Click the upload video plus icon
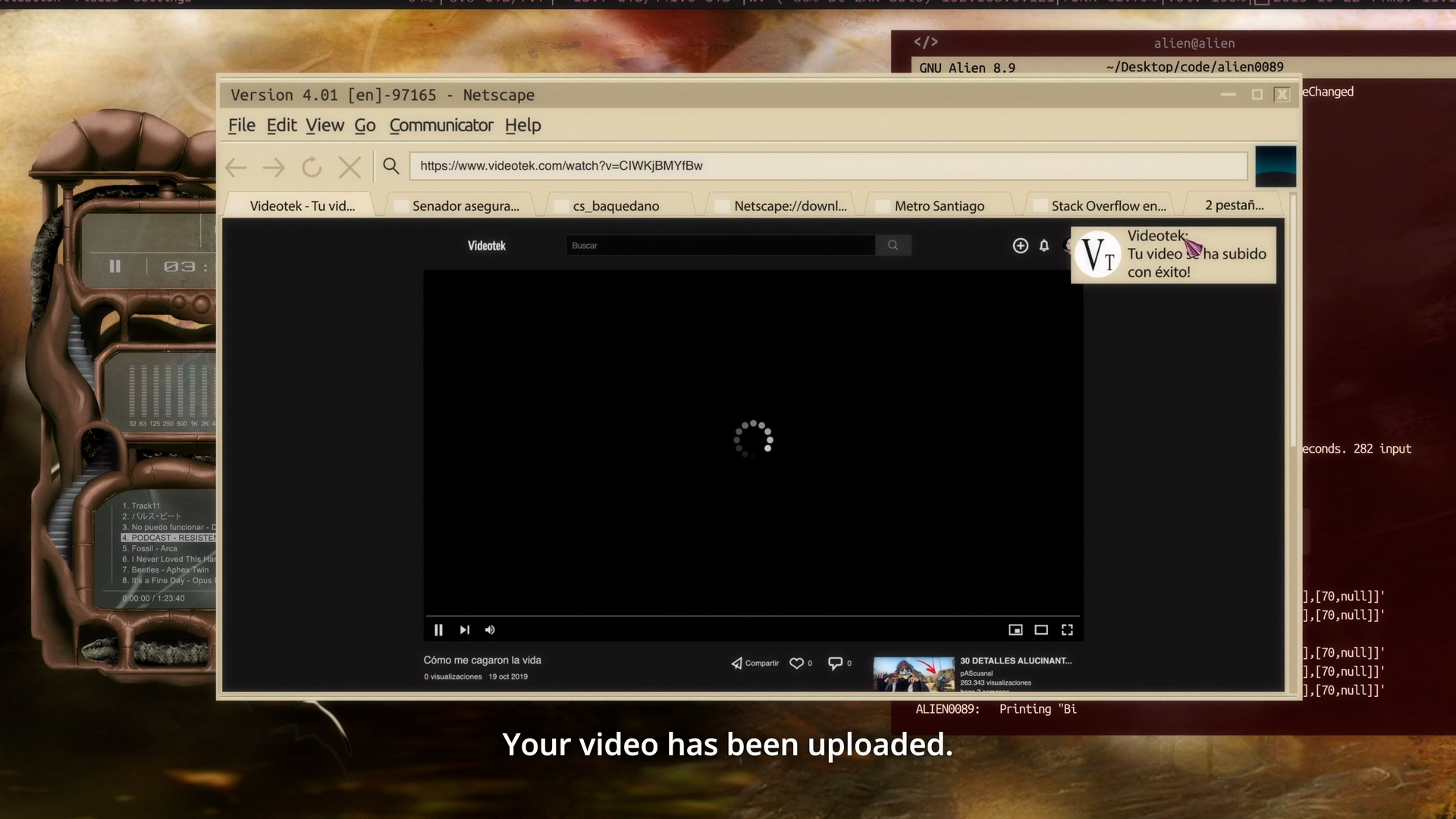This screenshot has height=819, width=1456. [1020, 246]
